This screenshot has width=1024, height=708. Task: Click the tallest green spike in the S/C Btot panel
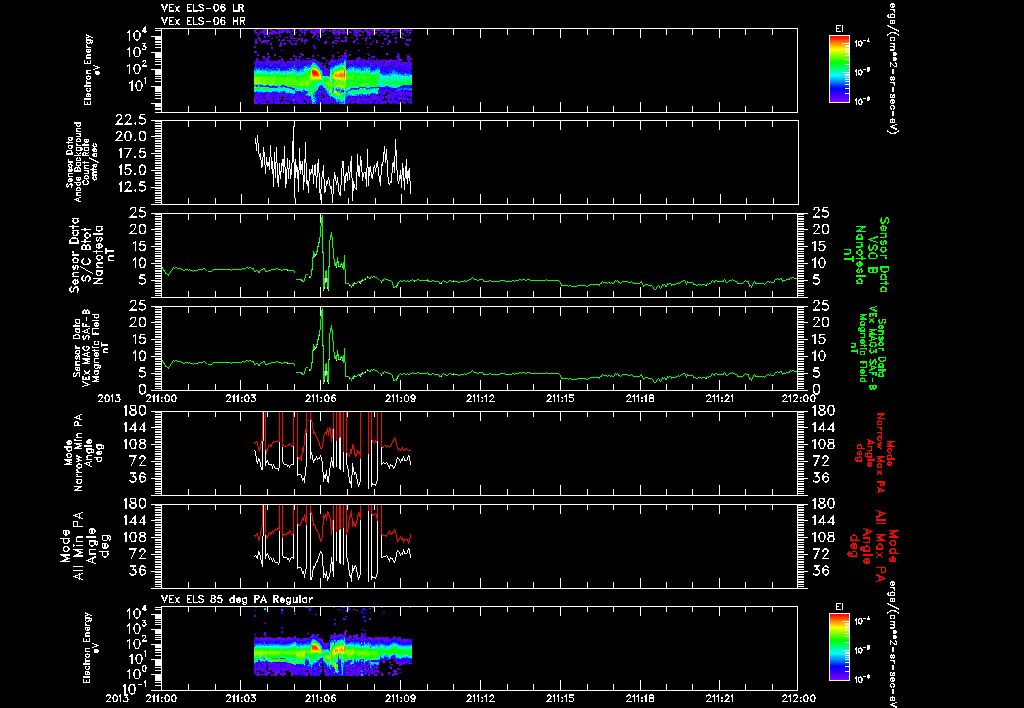321,225
